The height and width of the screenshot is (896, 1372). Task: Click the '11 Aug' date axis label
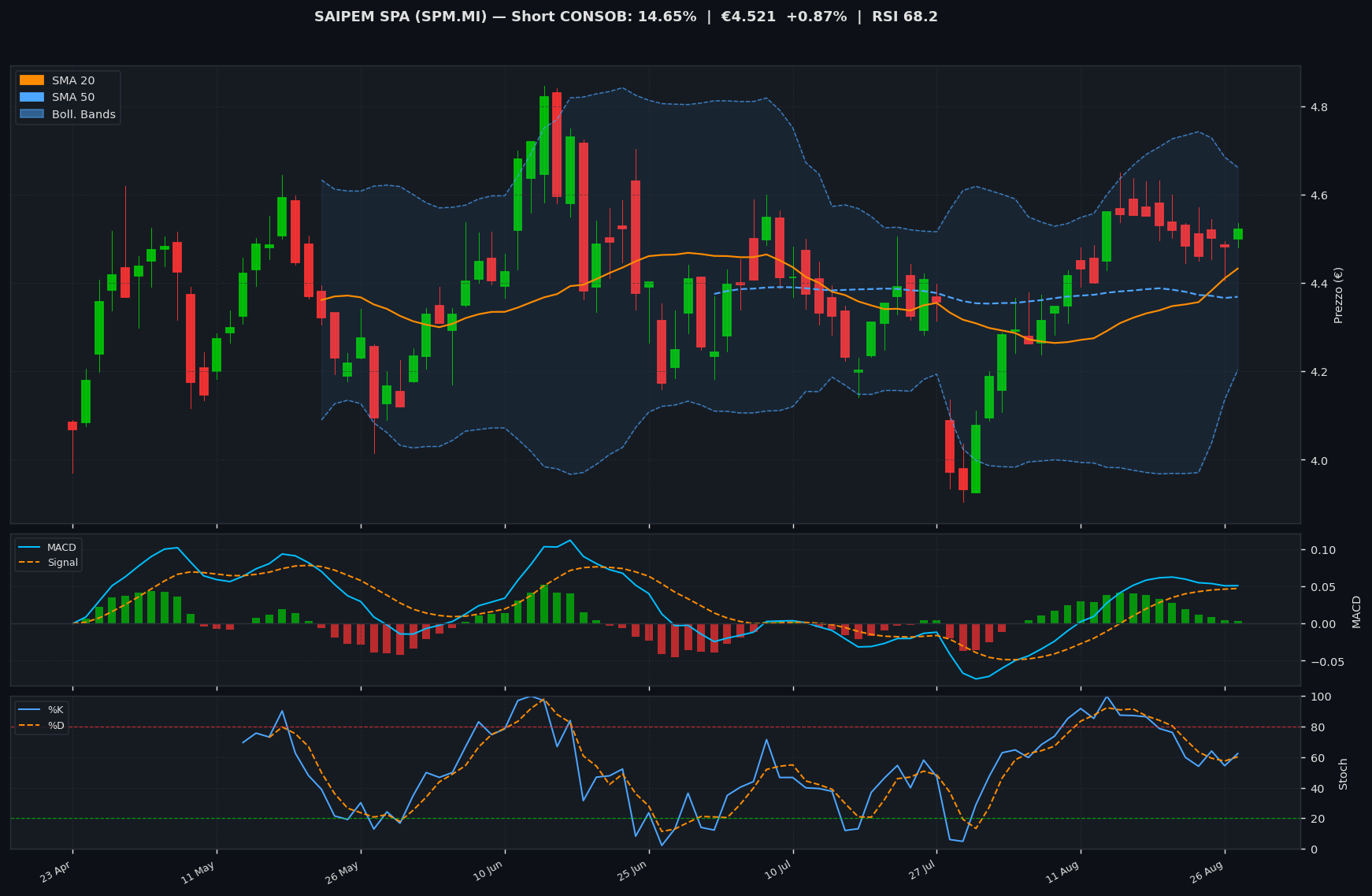tap(1063, 872)
